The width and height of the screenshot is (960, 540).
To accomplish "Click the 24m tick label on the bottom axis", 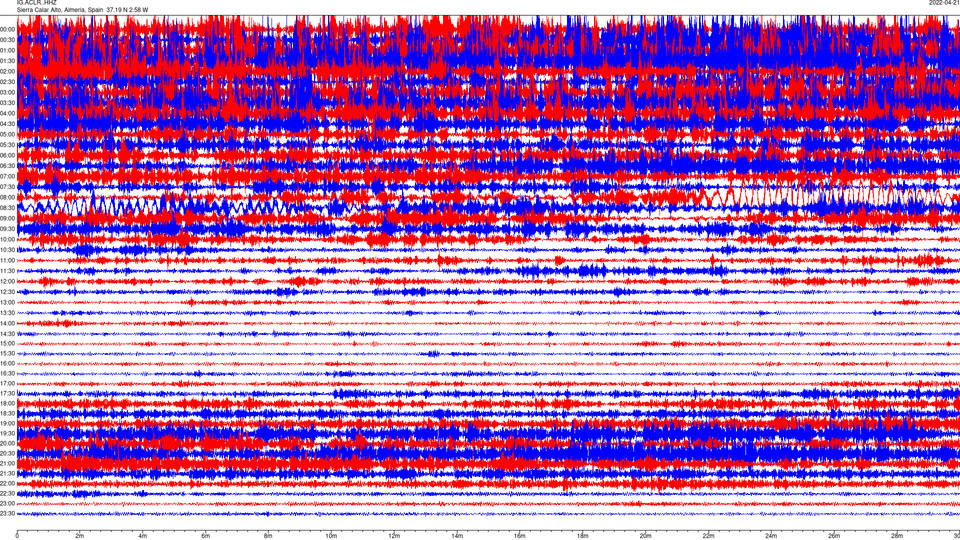I will [x=771, y=535].
